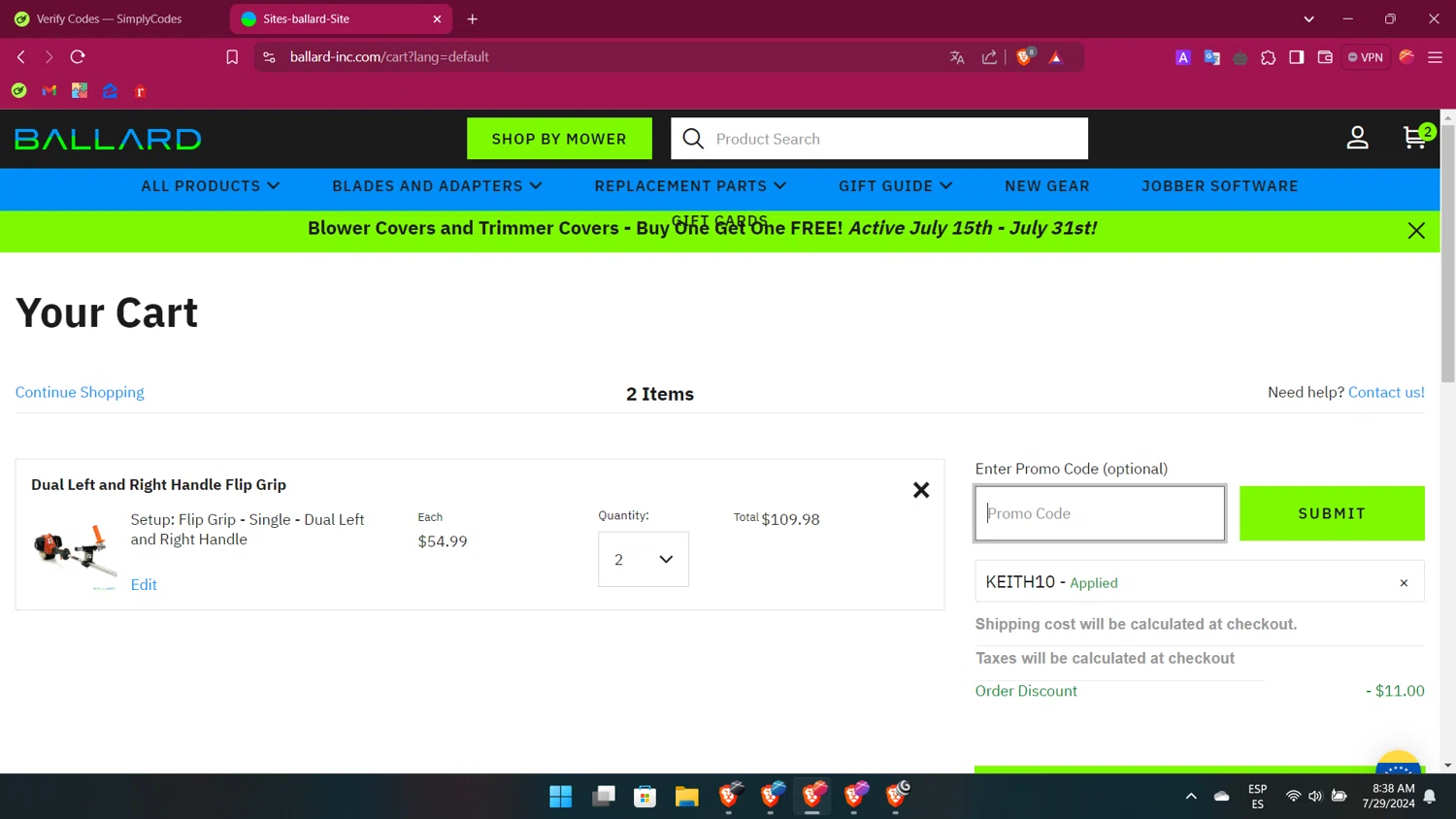The height and width of the screenshot is (819, 1456).
Task: Click the translate page icon in address bar
Action: click(x=957, y=57)
